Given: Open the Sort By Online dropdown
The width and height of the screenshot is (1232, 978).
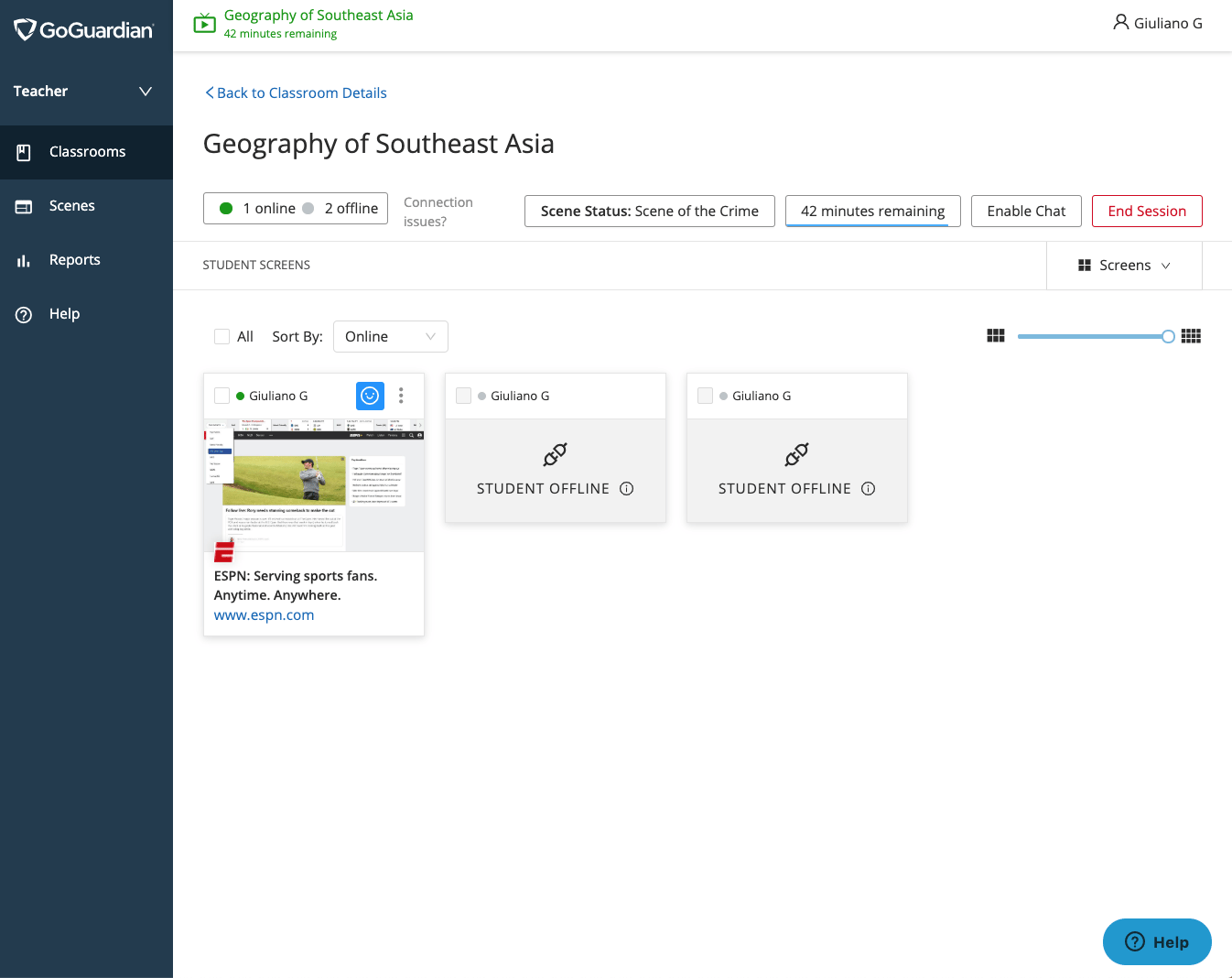Looking at the screenshot, I should [x=391, y=336].
